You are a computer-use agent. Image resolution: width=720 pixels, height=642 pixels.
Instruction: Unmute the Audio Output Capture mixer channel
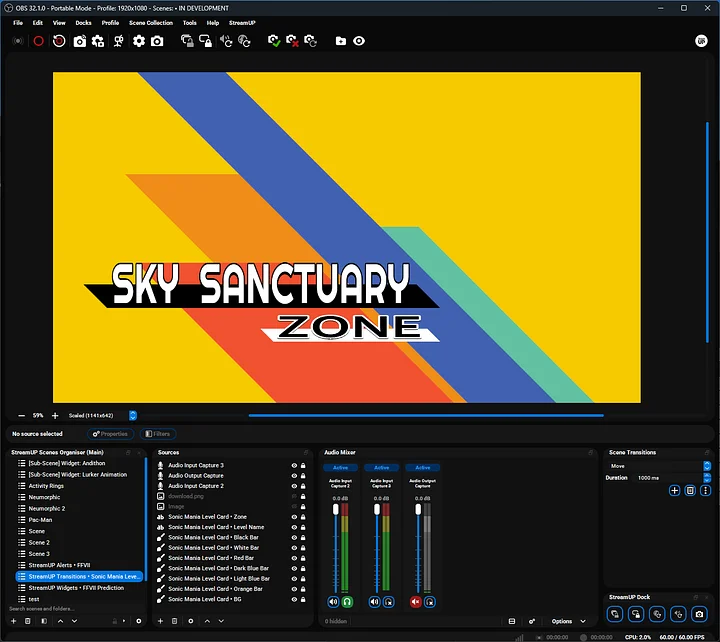click(416, 602)
